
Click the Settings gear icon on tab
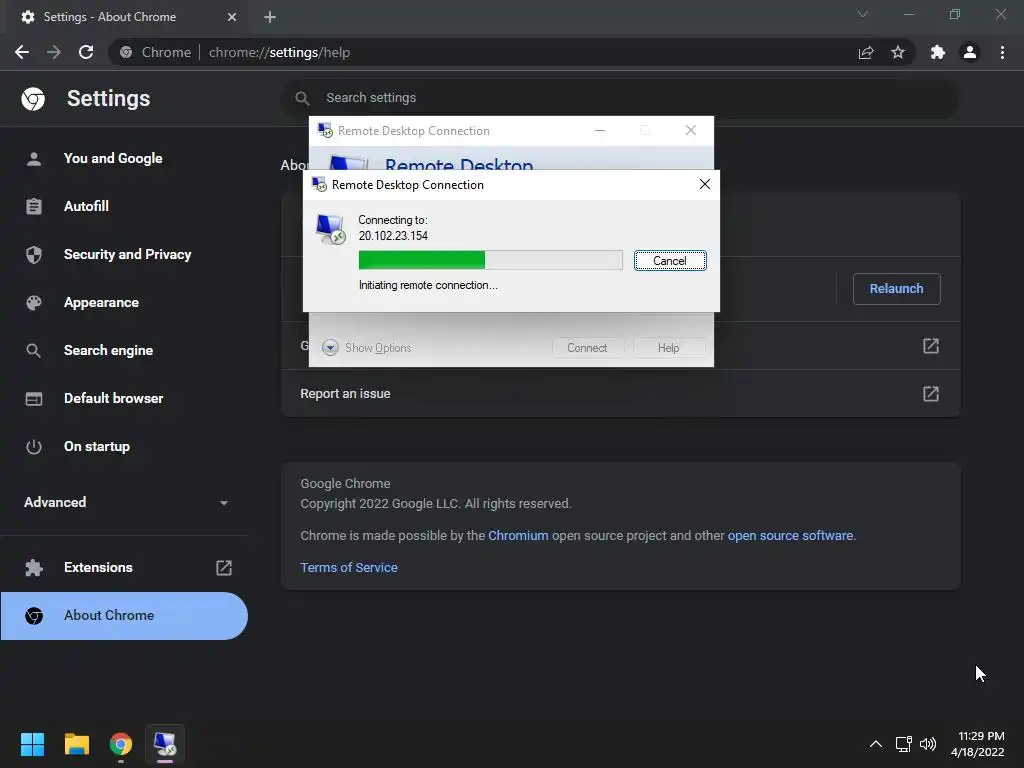point(27,17)
